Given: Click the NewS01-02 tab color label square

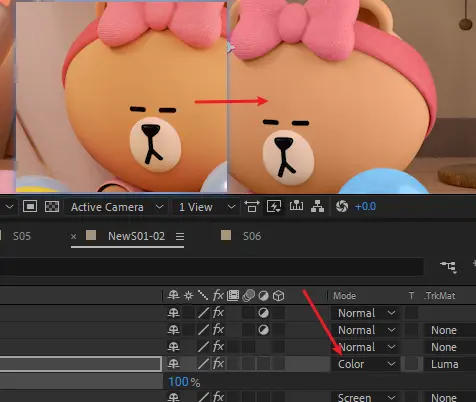Looking at the screenshot, I should pyautogui.click(x=91, y=235).
